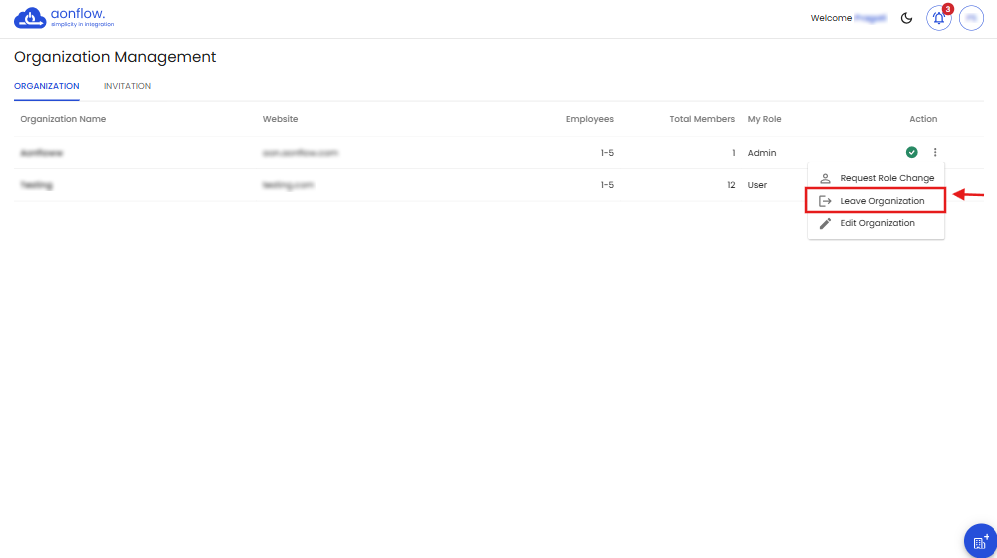The height and width of the screenshot is (558, 997).
Task: Open the three-dot action menu in Admin row
Action: [x=935, y=152]
